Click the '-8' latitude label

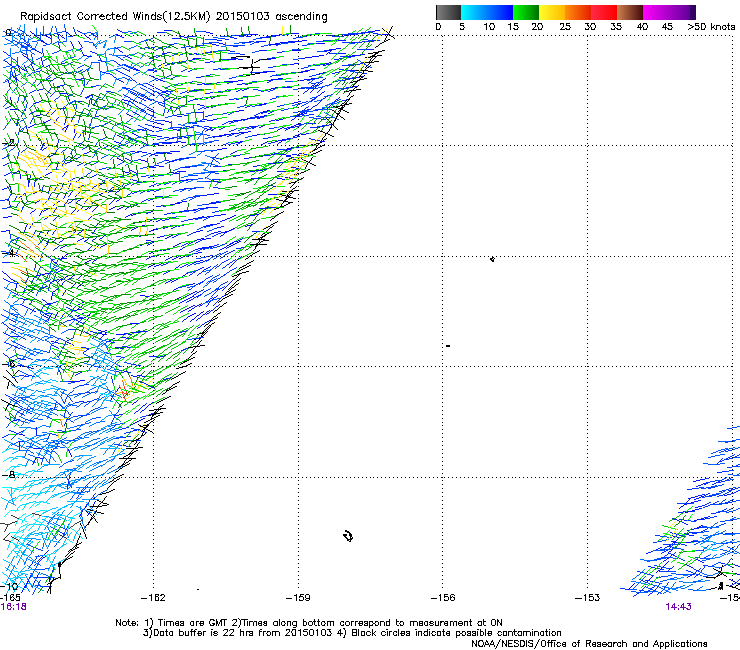pyautogui.click(x=9, y=475)
